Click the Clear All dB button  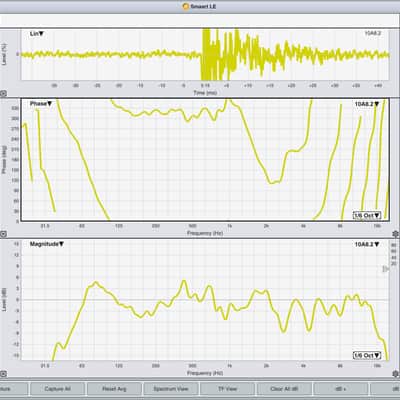[x=284, y=389]
